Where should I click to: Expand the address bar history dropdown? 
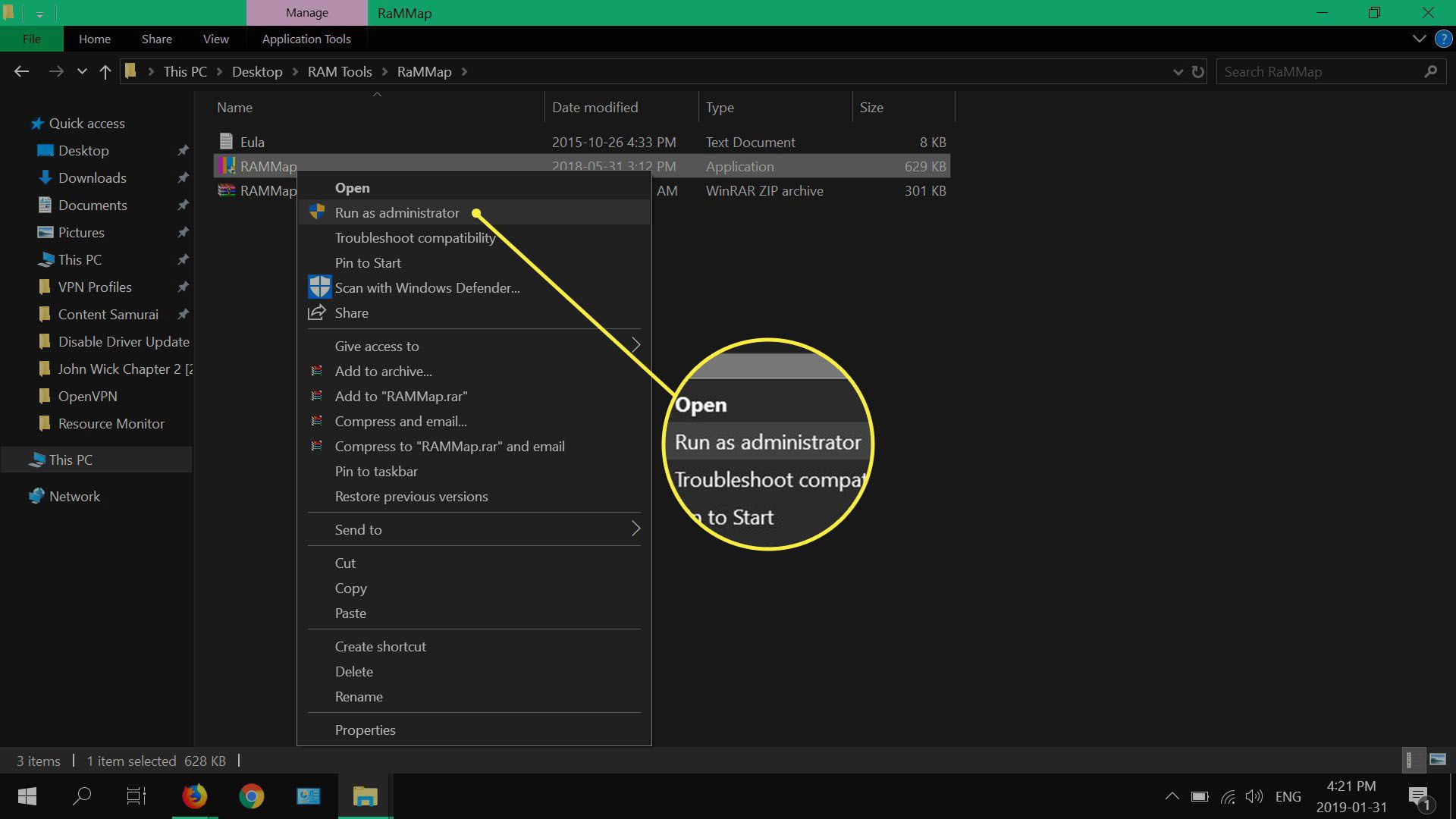pos(1178,72)
